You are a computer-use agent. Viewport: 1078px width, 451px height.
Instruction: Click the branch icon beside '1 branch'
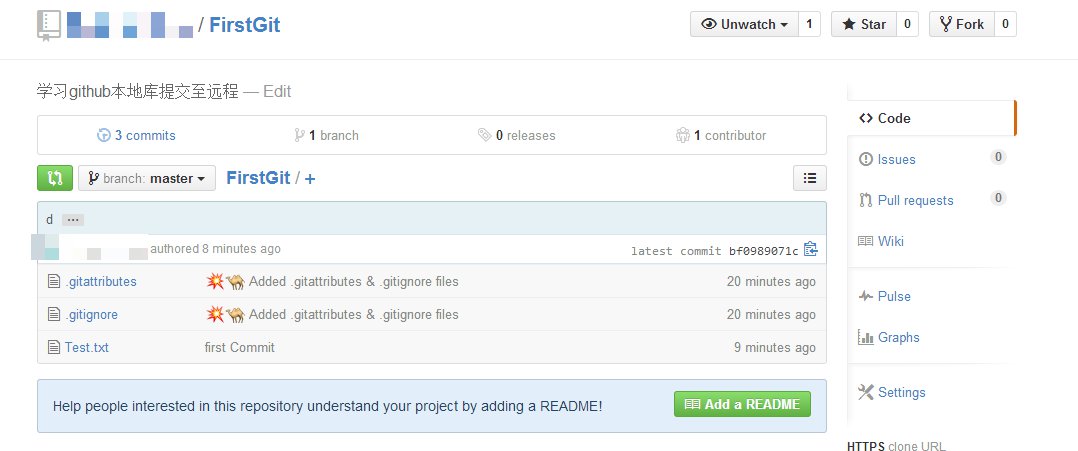point(299,135)
